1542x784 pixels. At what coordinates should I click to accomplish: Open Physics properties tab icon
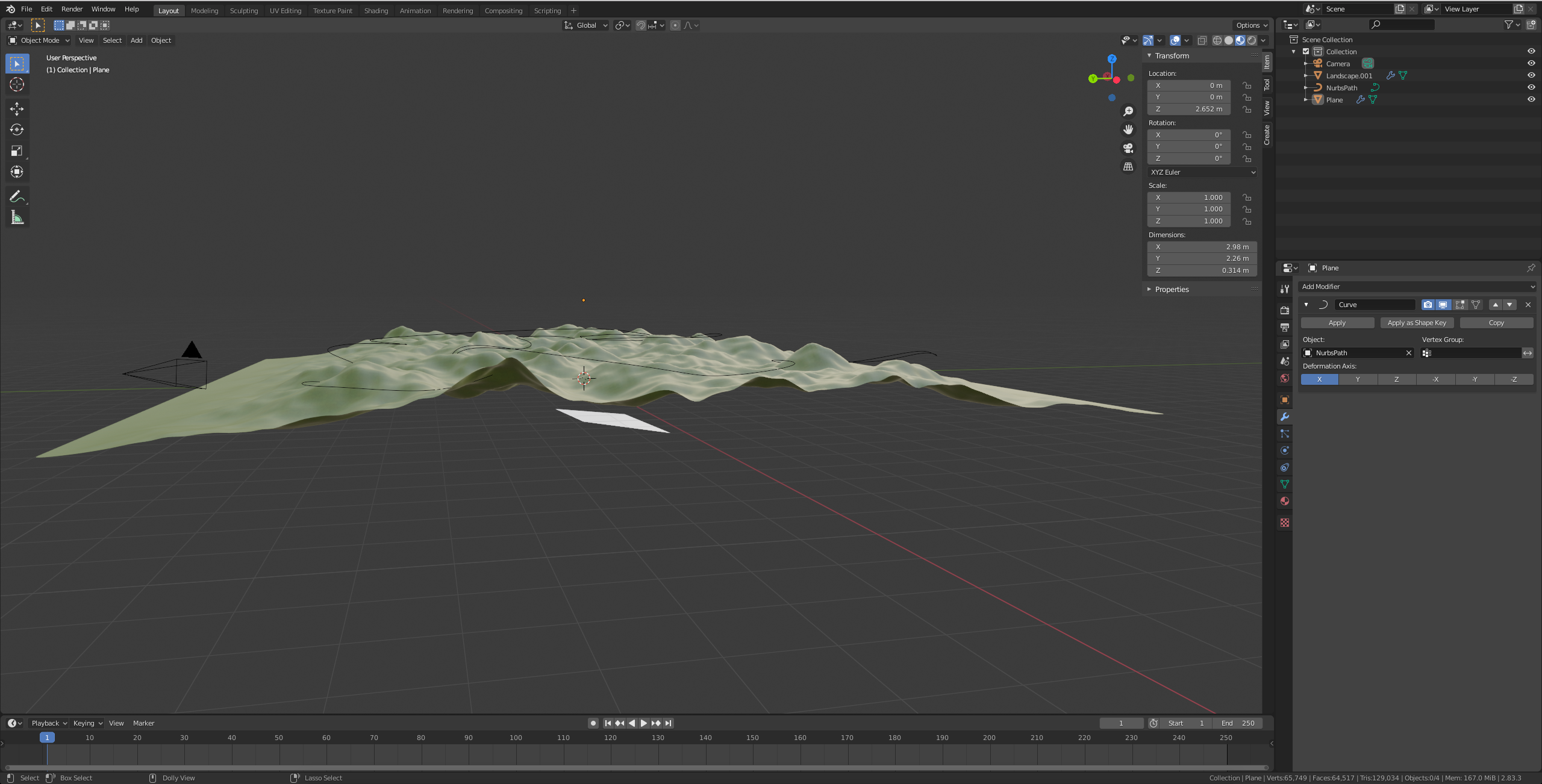pyautogui.click(x=1285, y=450)
